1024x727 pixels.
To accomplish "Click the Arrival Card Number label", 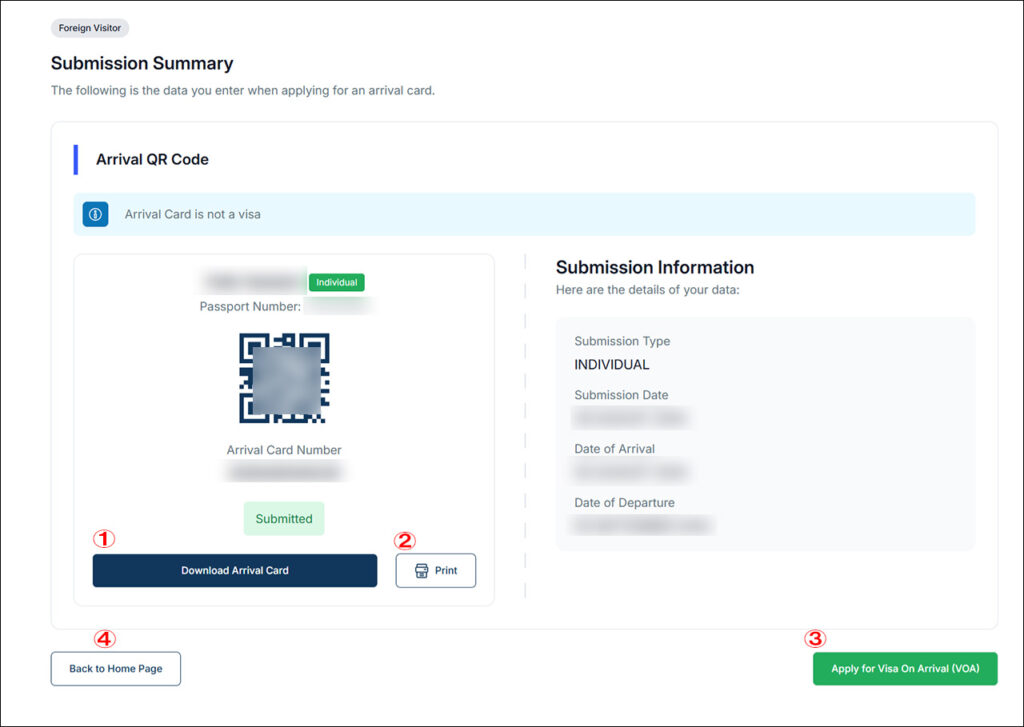I will coord(283,450).
